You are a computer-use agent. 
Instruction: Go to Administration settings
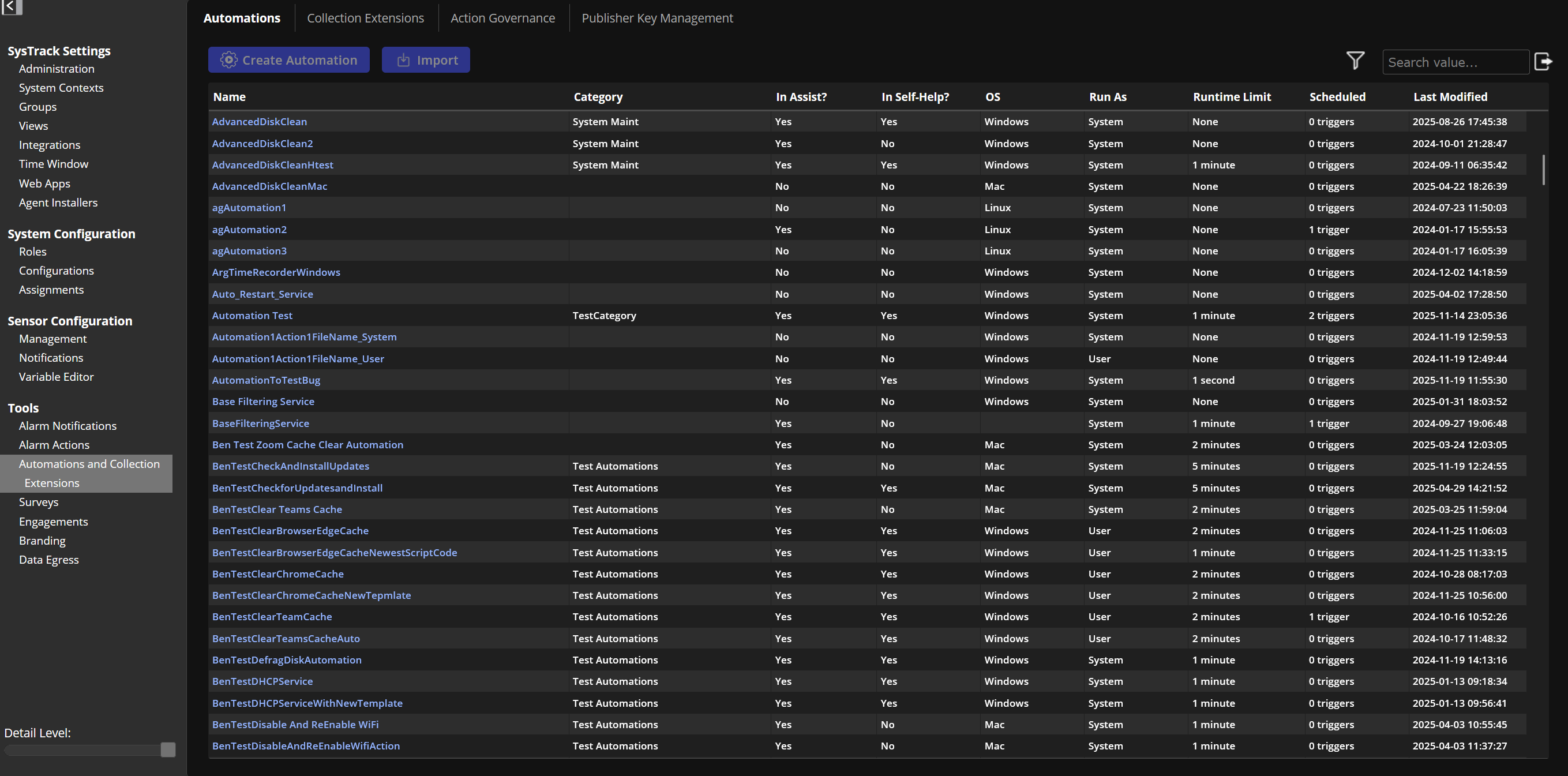(57, 69)
